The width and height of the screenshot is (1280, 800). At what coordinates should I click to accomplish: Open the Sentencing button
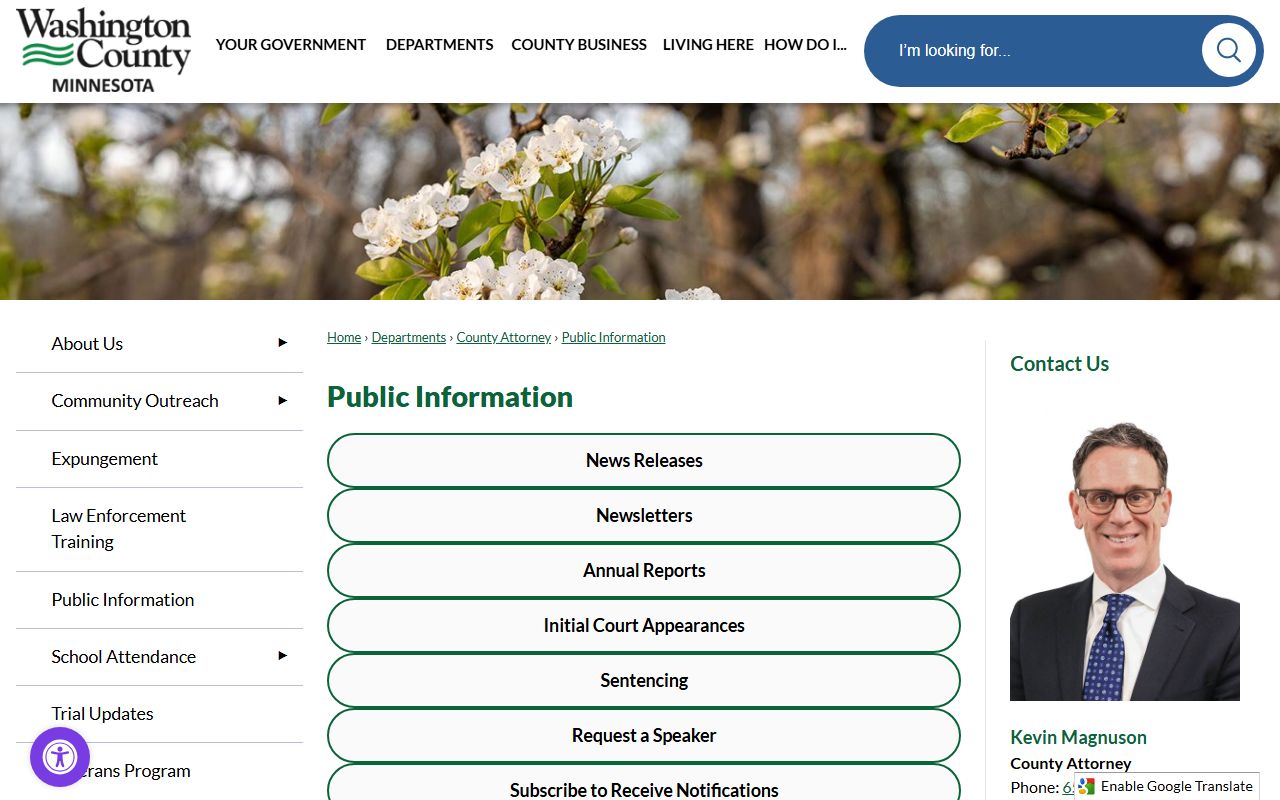click(644, 680)
